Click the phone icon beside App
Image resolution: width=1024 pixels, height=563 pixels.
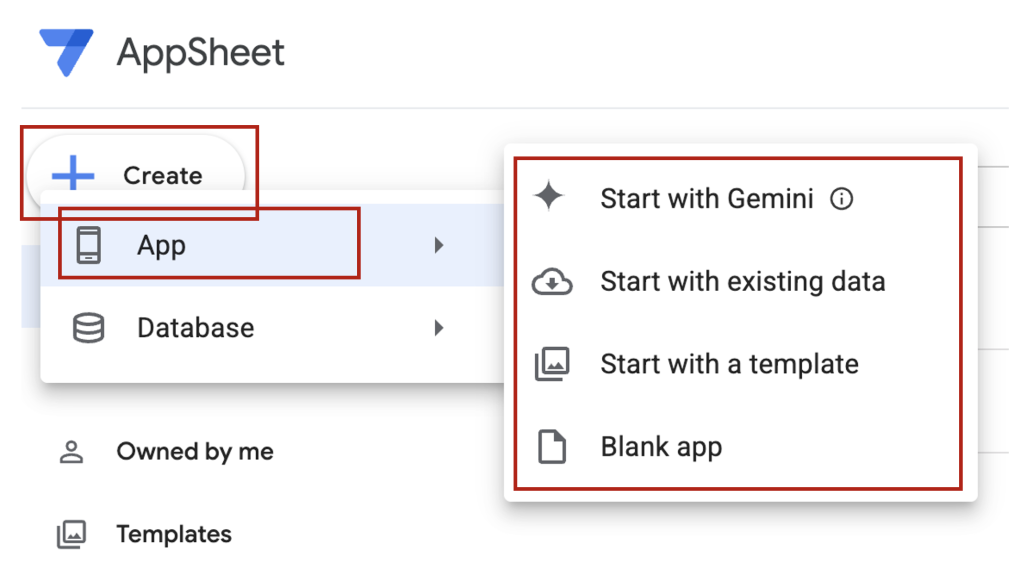pos(89,245)
